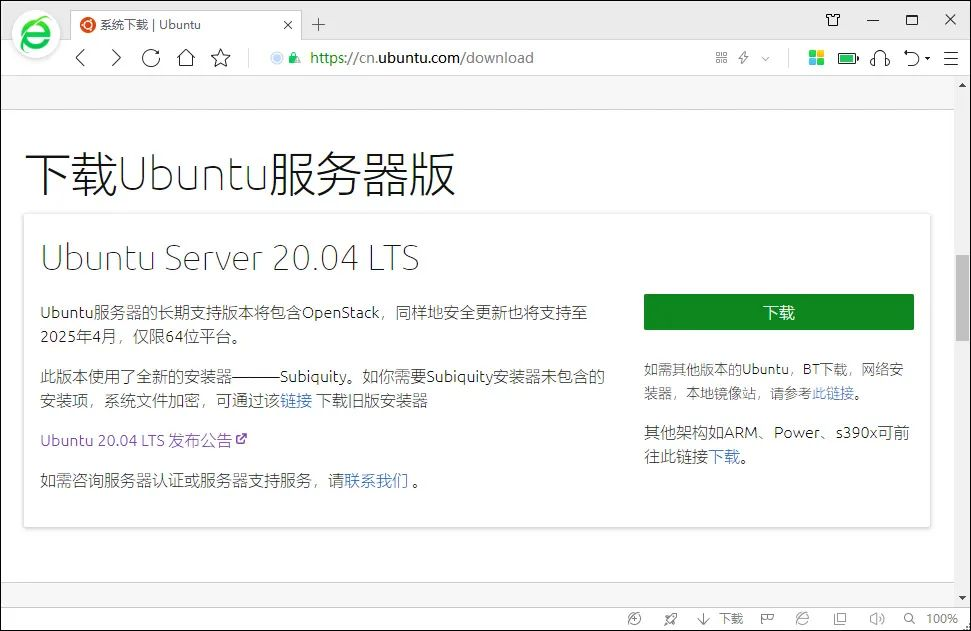Click the rocket icon in status bar
The image size is (971, 631).
tap(670, 618)
